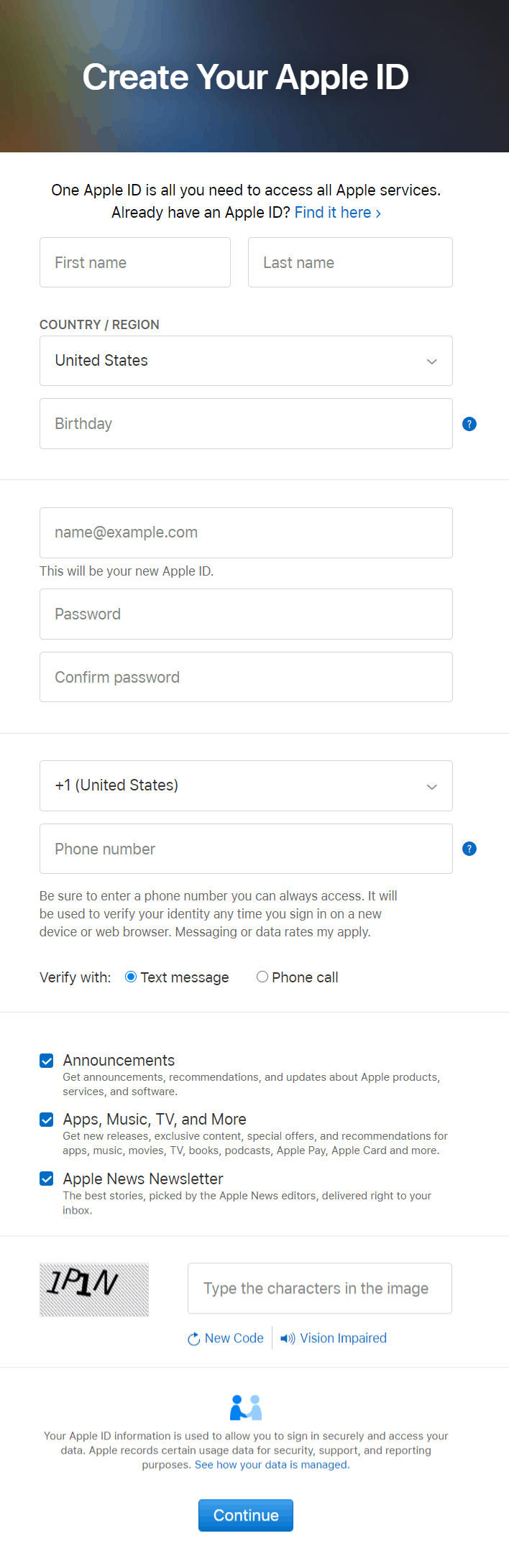This screenshot has height=1568, width=509.
Task: Open the Country / Region dropdown
Action: (x=246, y=361)
